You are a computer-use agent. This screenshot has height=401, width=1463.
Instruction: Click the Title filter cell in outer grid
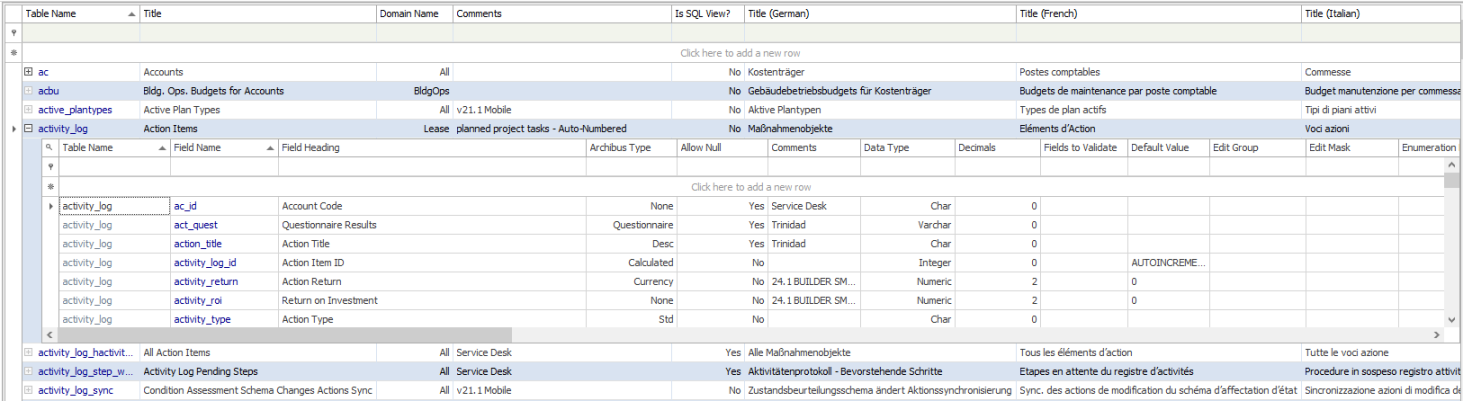(257, 33)
